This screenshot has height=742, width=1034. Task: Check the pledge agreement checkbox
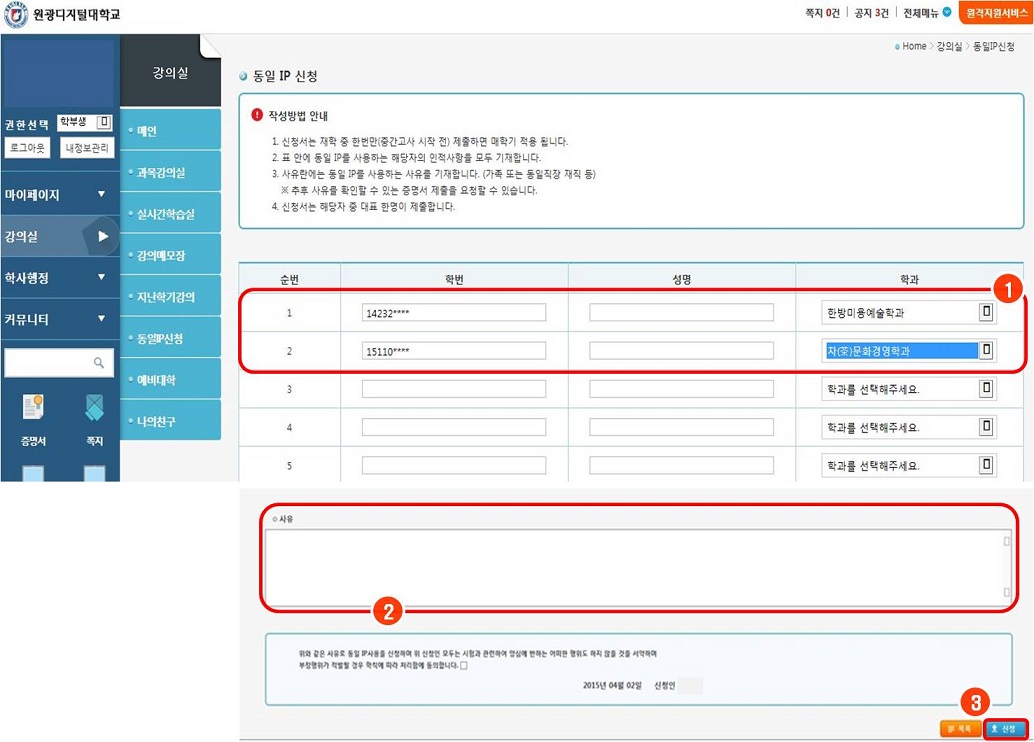(x=464, y=665)
